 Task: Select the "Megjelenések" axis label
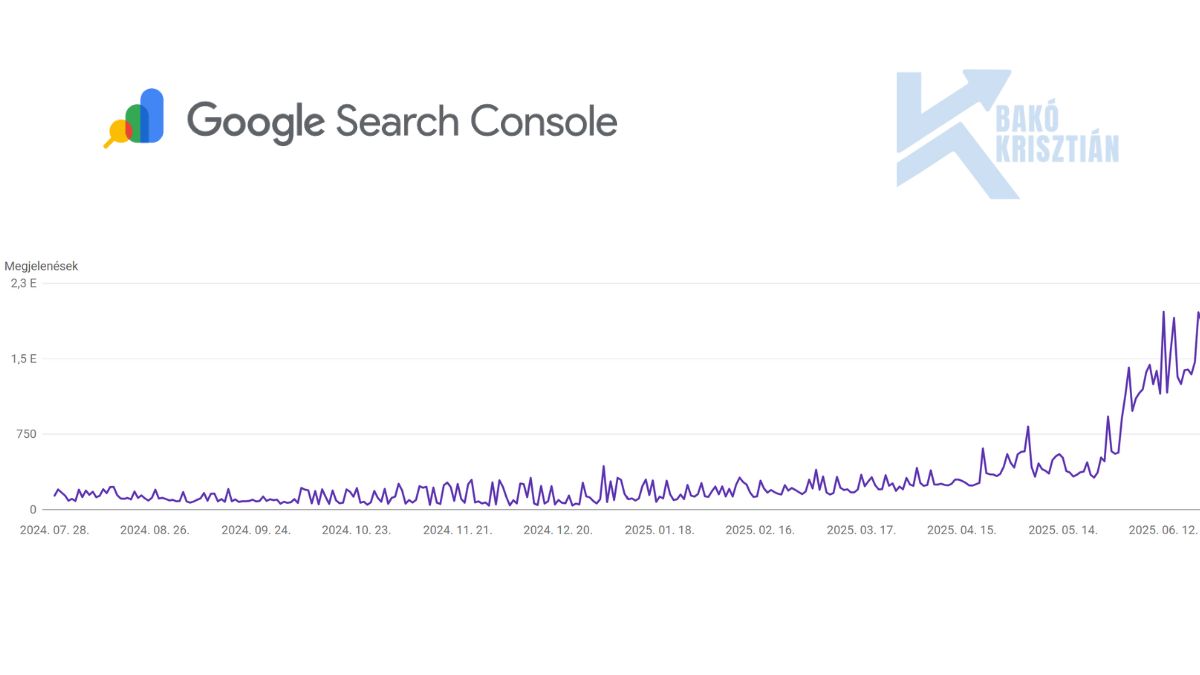pos(41,266)
